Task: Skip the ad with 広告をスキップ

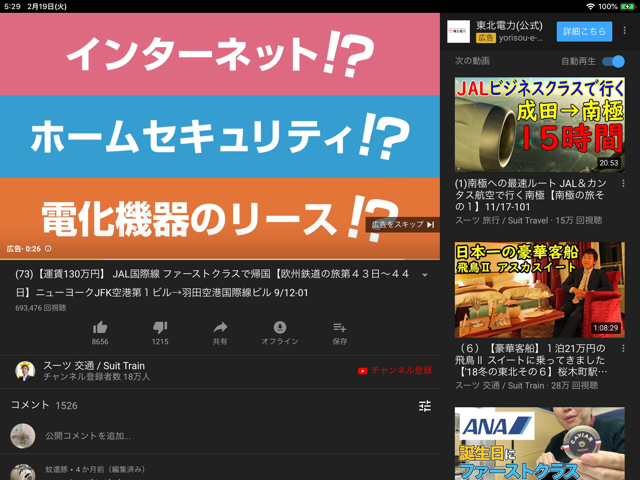Action: click(x=402, y=224)
